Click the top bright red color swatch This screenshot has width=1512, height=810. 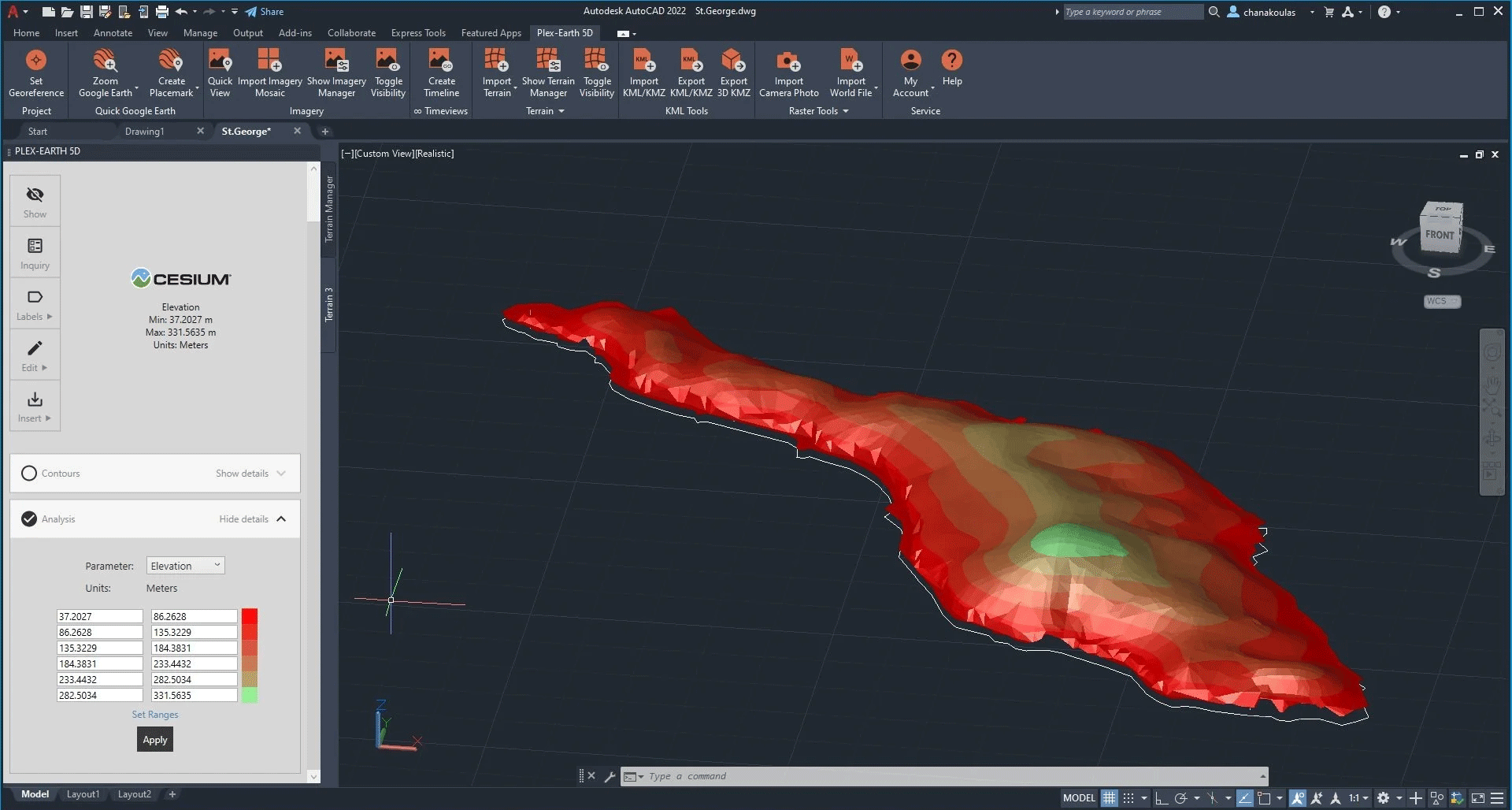(250, 616)
